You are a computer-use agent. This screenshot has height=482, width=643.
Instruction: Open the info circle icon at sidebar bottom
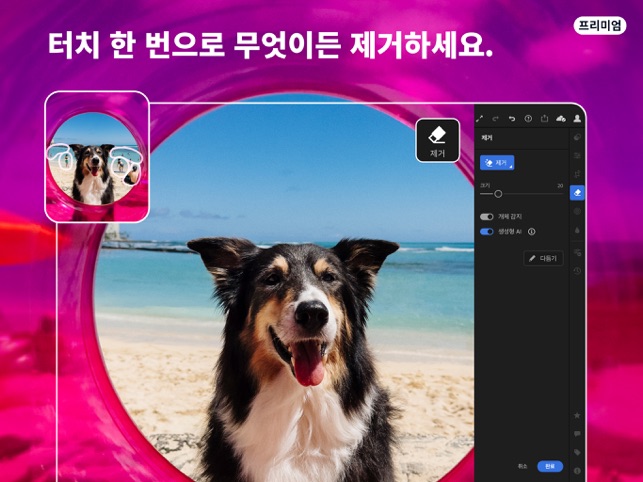pyautogui.click(x=577, y=471)
